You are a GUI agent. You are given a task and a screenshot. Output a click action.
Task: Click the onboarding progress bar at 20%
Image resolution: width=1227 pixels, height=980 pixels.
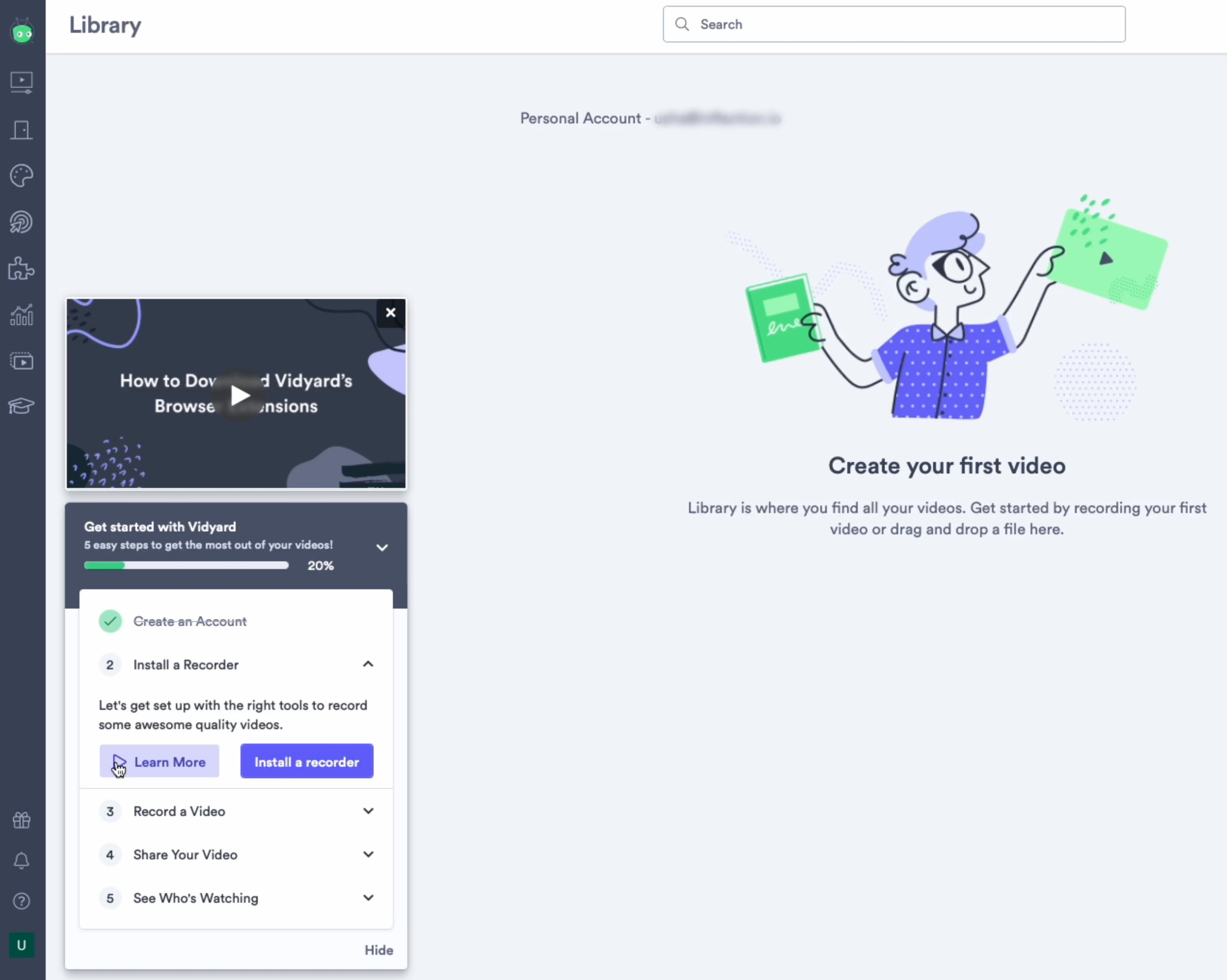(186, 565)
